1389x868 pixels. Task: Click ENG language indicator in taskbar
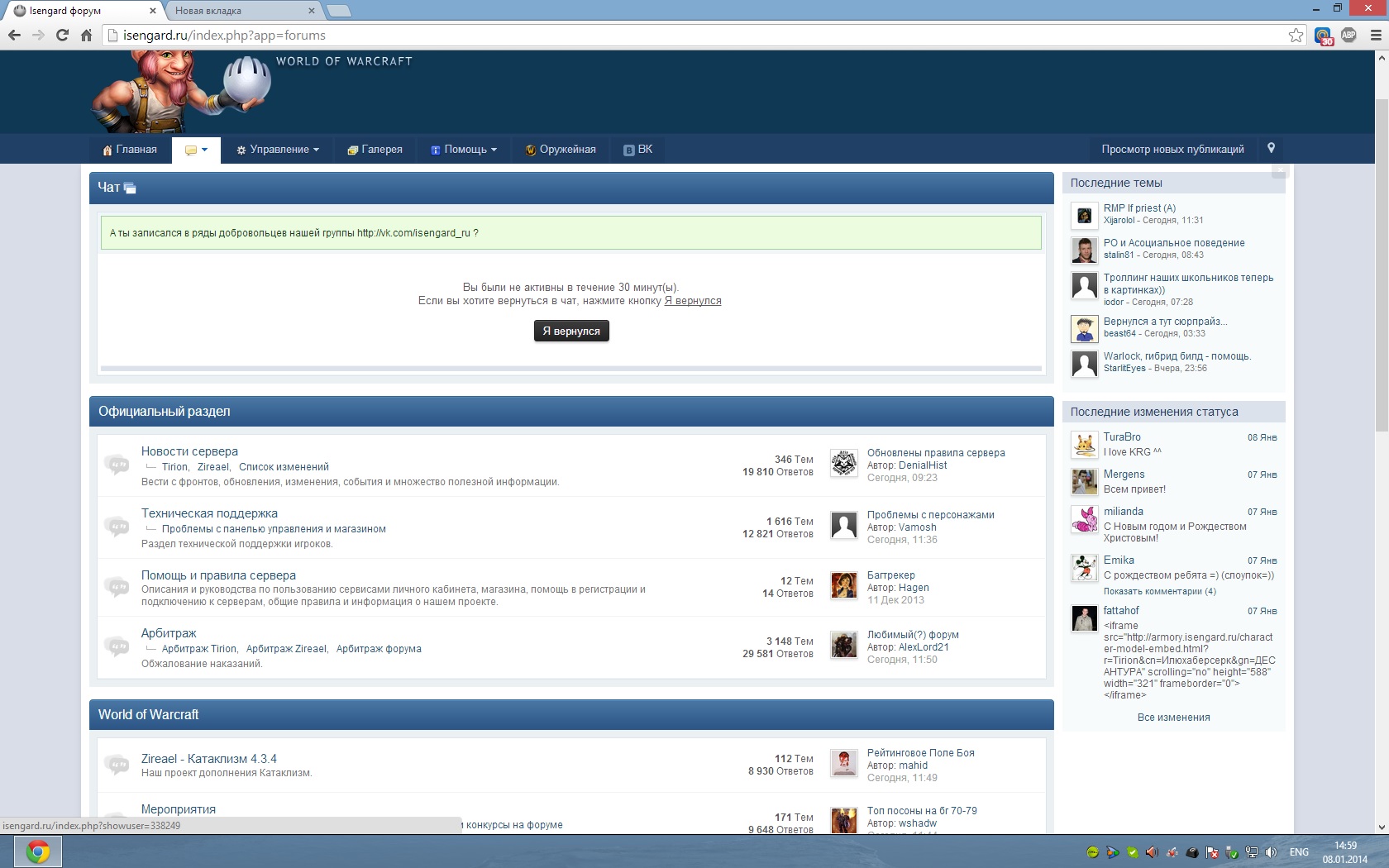coord(1299,852)
